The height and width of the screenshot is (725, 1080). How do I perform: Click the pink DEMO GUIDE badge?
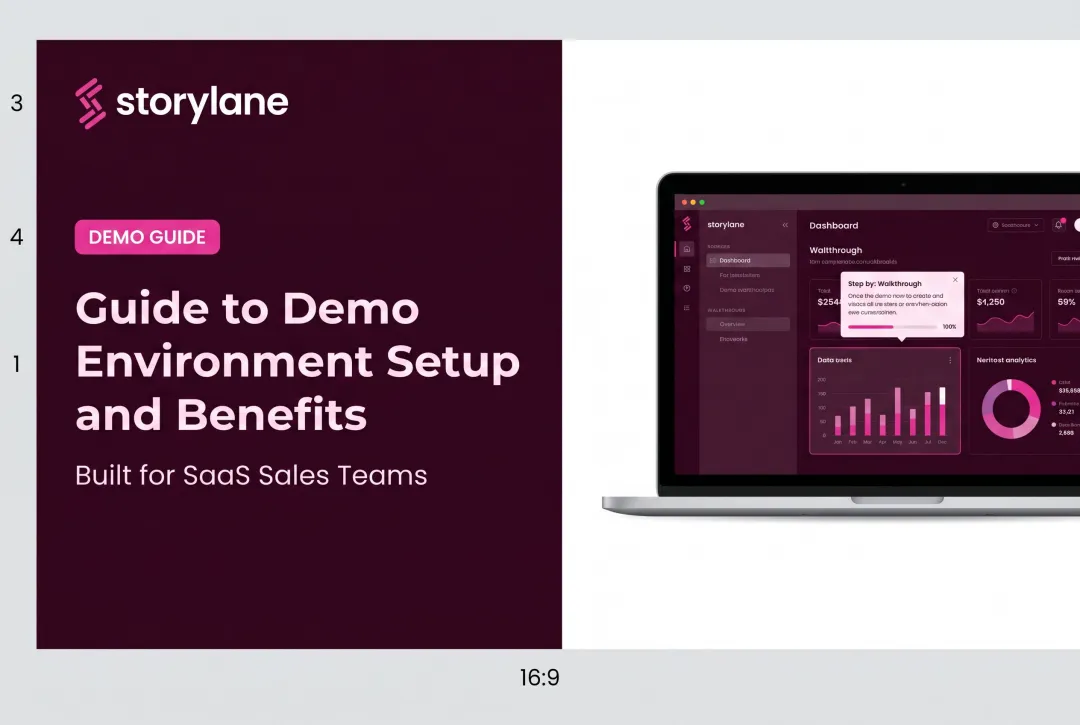pos(147,237)
